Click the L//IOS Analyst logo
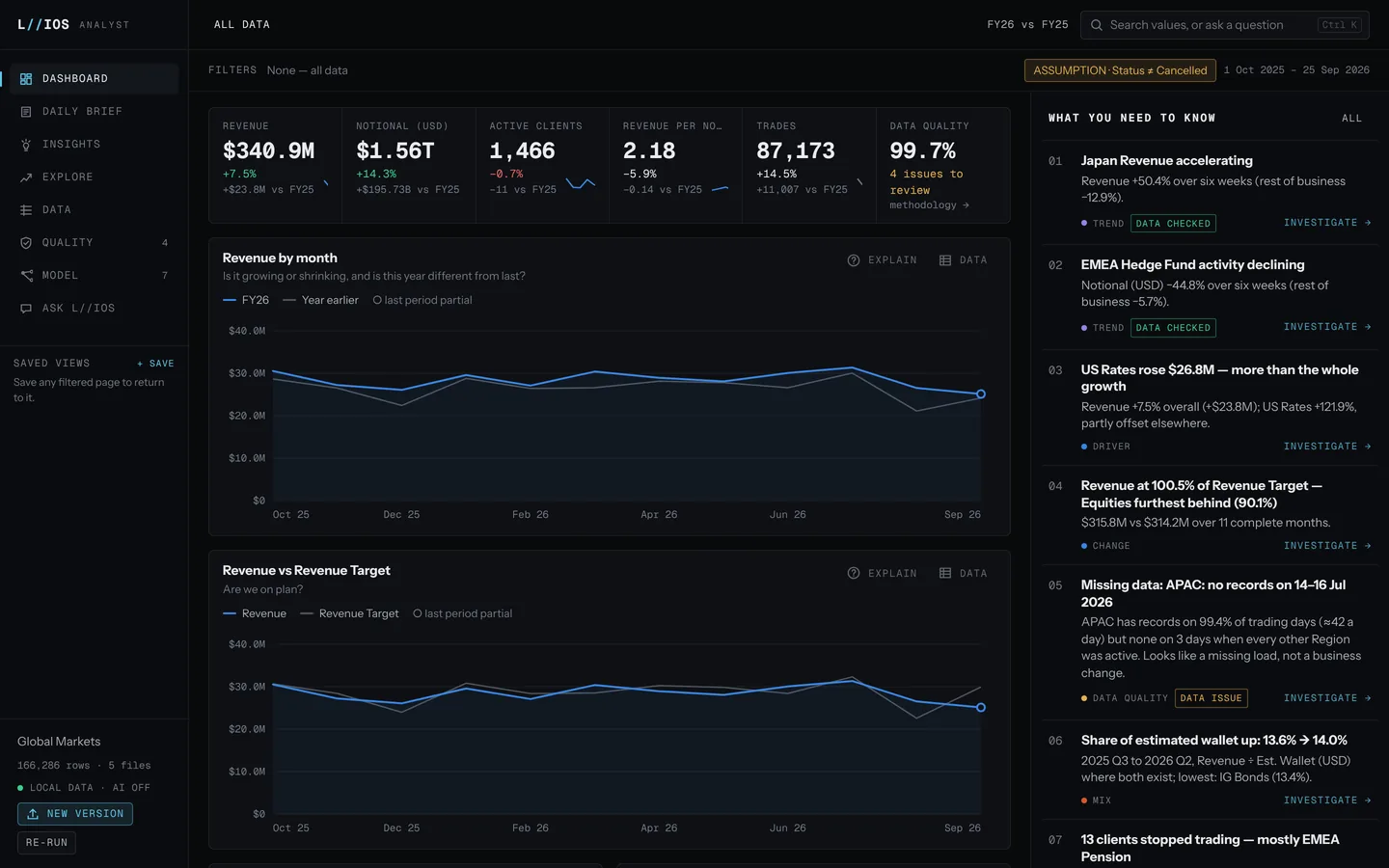 coord(73,25)
